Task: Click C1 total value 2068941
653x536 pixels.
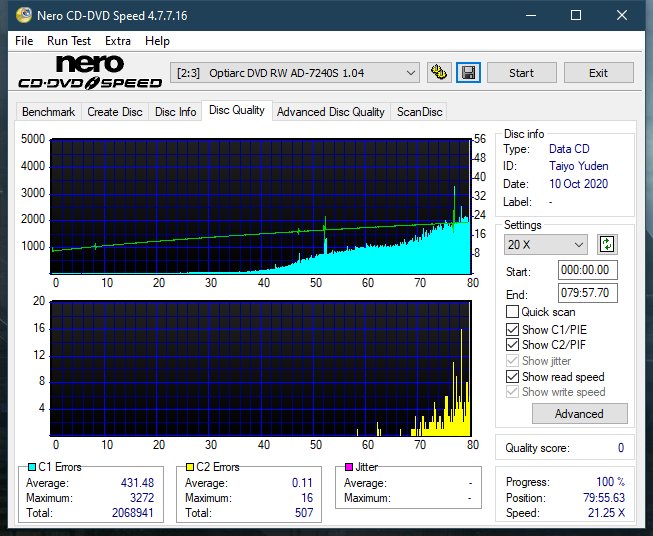Action: (x=132, y=513)
